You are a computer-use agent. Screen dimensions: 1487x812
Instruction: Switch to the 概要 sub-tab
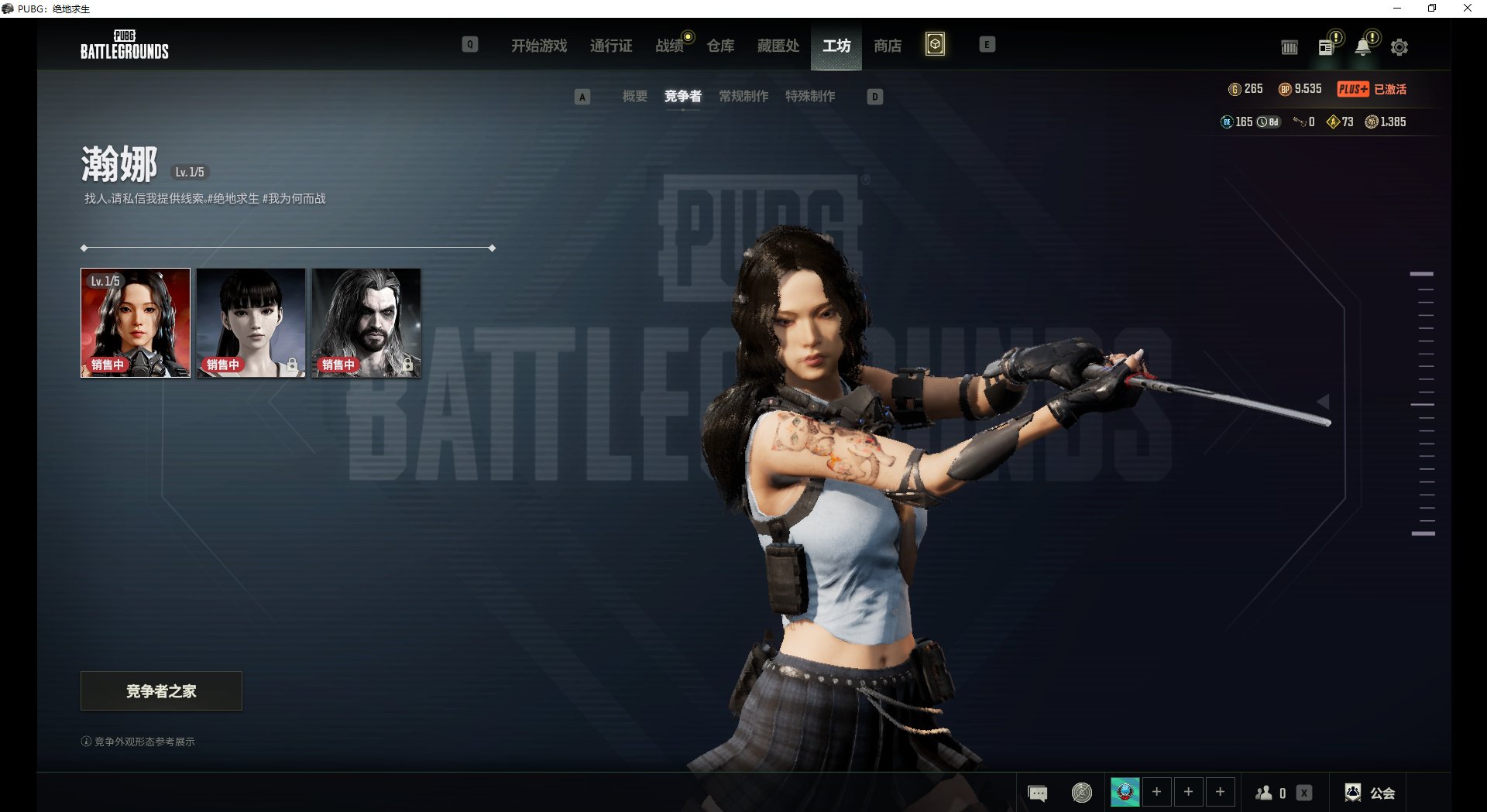click(635, 96)
